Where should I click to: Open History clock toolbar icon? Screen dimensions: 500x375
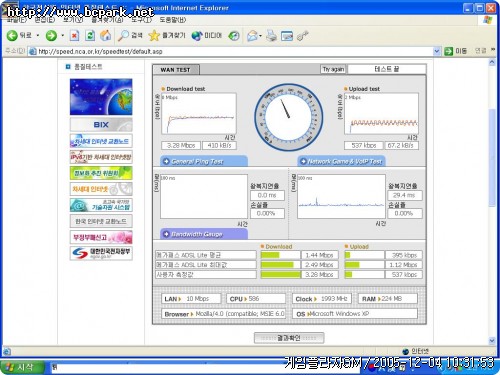(x=234, y=36)
